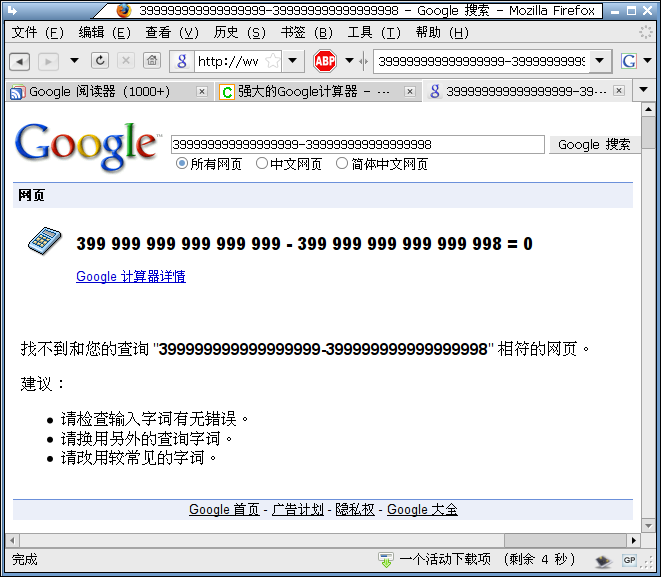Click the green C icon on 强大的Google计算器 tab

pos(227,92)
